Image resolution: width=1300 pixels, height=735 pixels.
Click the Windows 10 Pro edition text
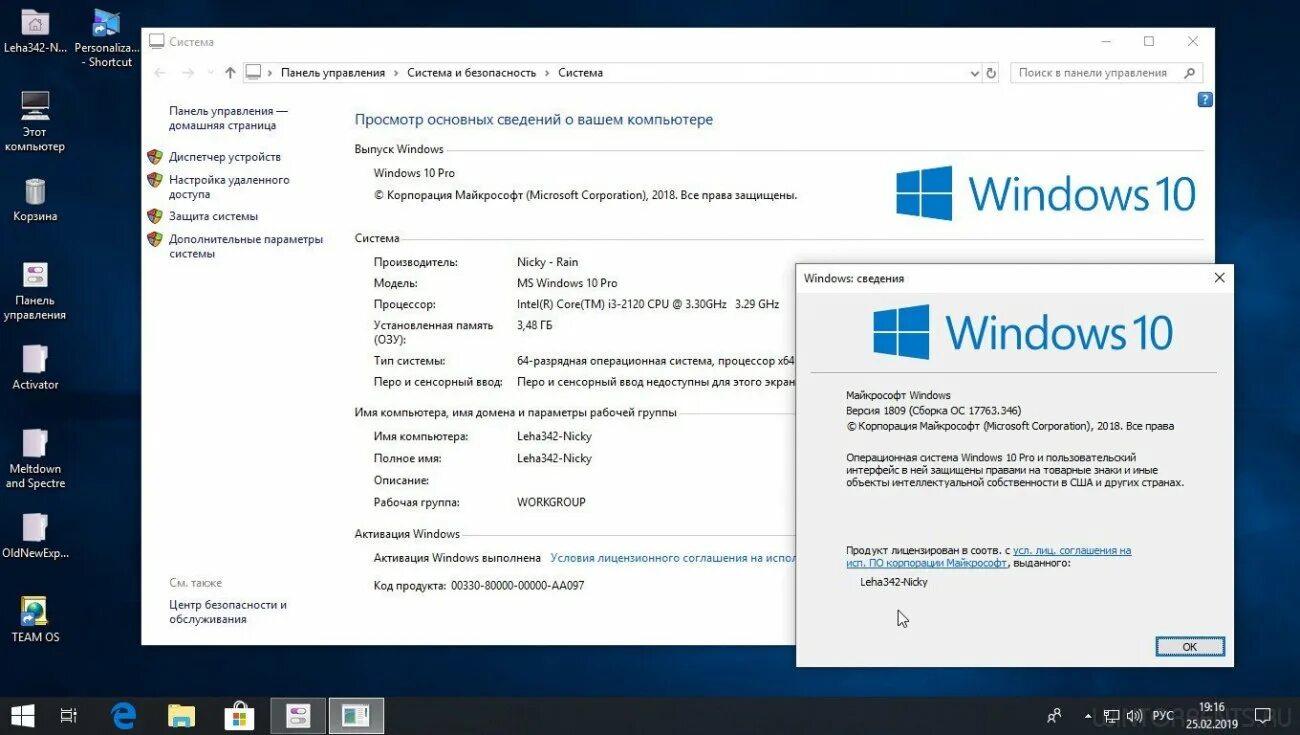coord(414,173)
